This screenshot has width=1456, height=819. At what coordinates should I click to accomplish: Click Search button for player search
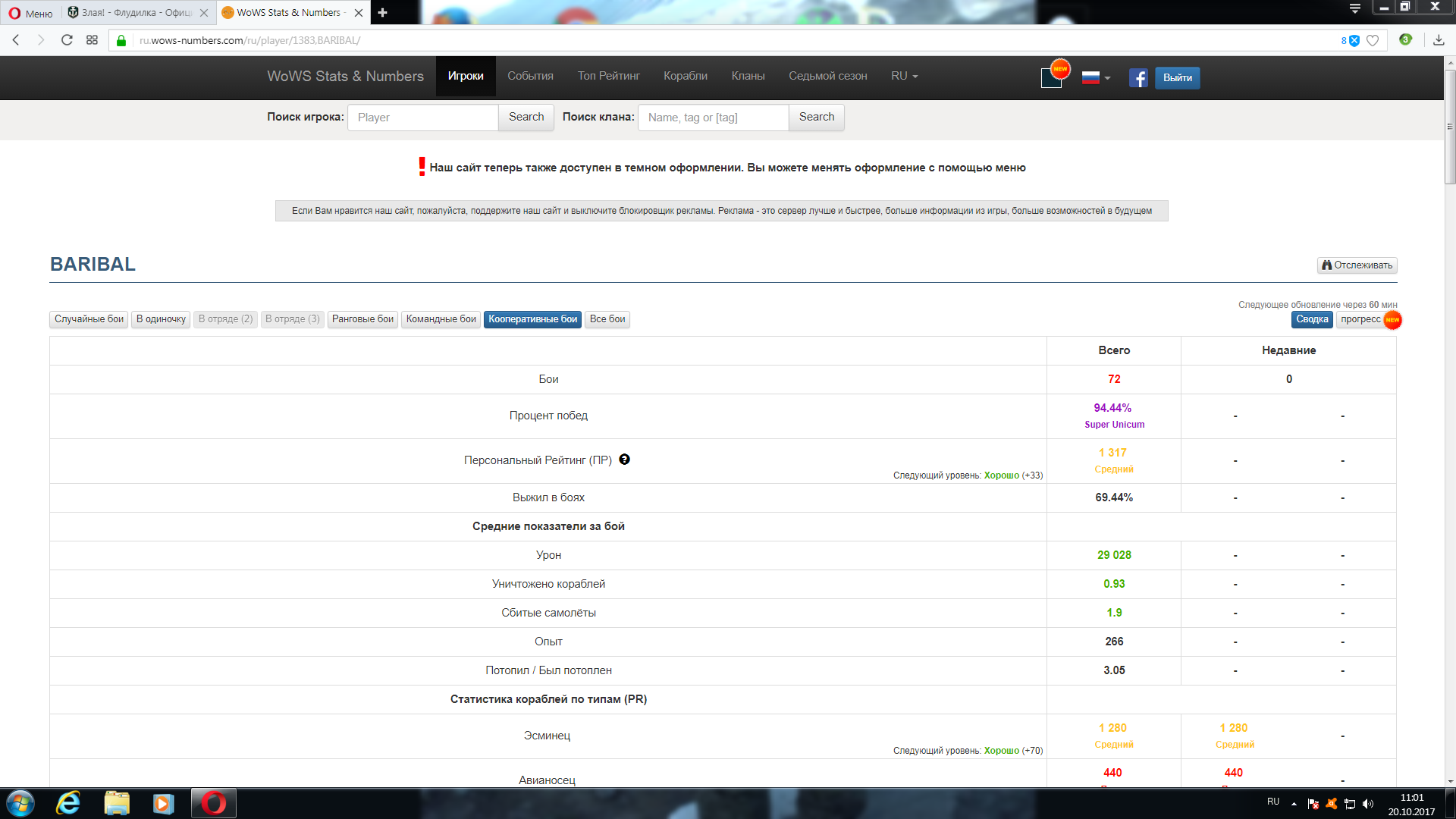point(526,118)
